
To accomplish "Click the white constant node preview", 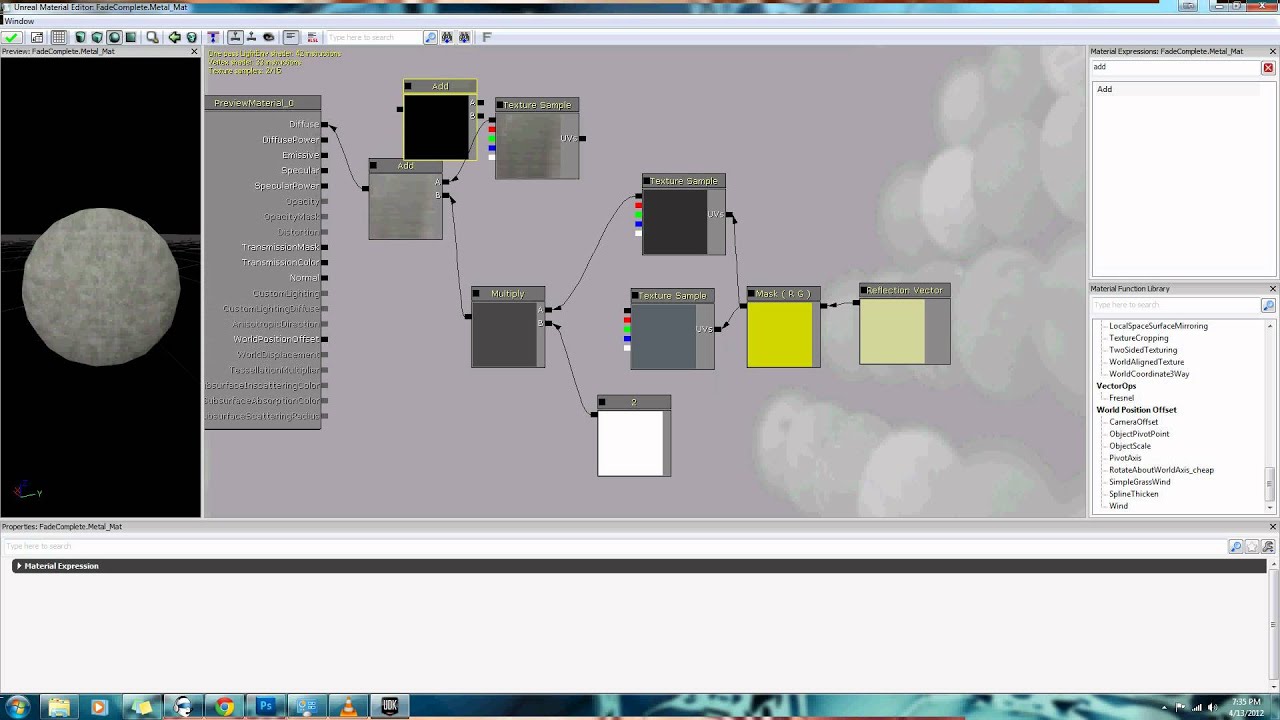I will (630, 442).
